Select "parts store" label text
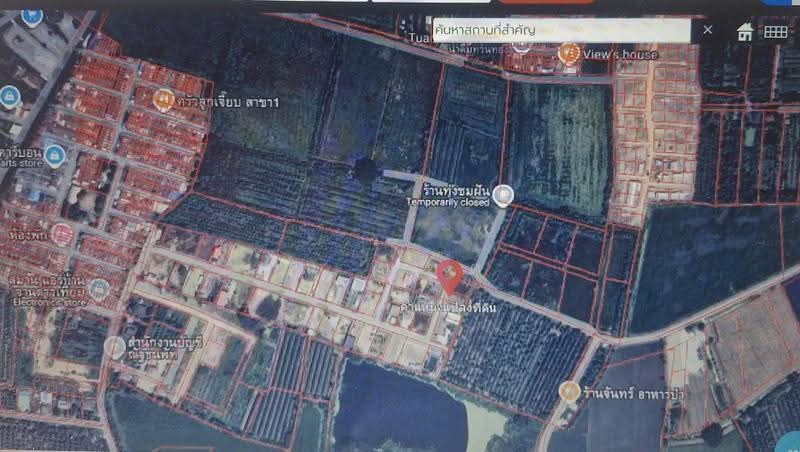The image size is (800, 452). [x=20, y=163]
